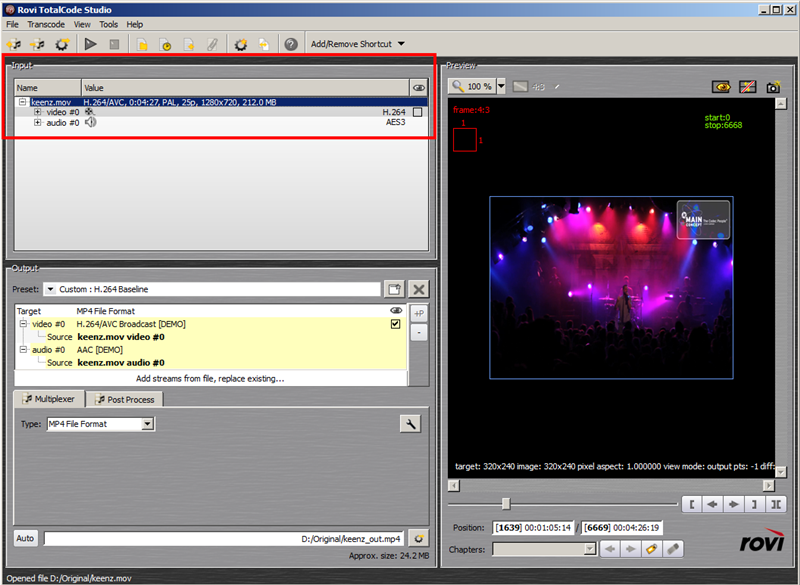
Task: Toggle the yellow eye preview icon
Action: click(x=721, y=87)
